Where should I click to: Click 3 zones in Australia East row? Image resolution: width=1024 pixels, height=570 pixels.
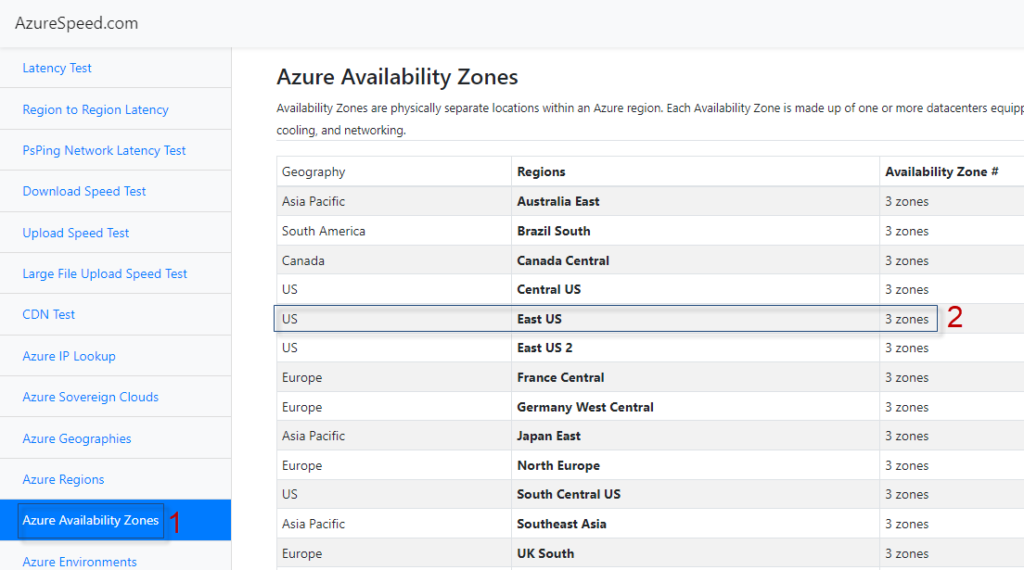pyautogui.click(x=906, y=202)
